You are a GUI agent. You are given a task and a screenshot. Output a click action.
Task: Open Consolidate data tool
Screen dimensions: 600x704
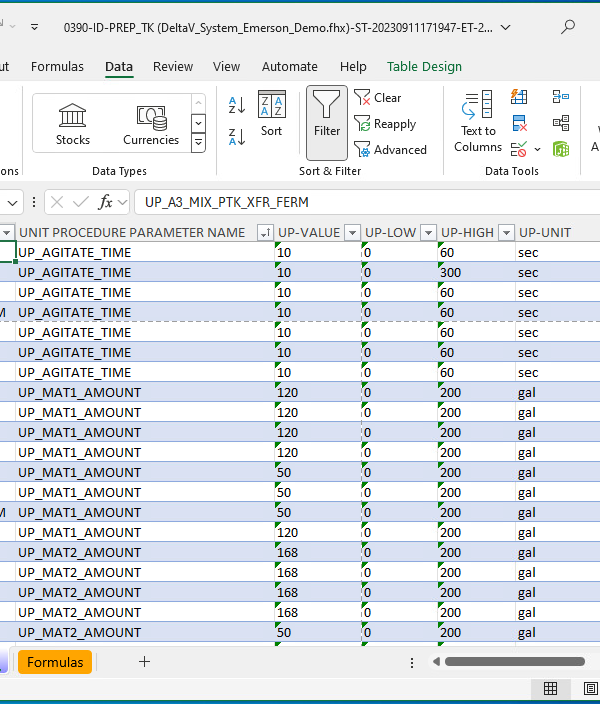coord(561,97)
